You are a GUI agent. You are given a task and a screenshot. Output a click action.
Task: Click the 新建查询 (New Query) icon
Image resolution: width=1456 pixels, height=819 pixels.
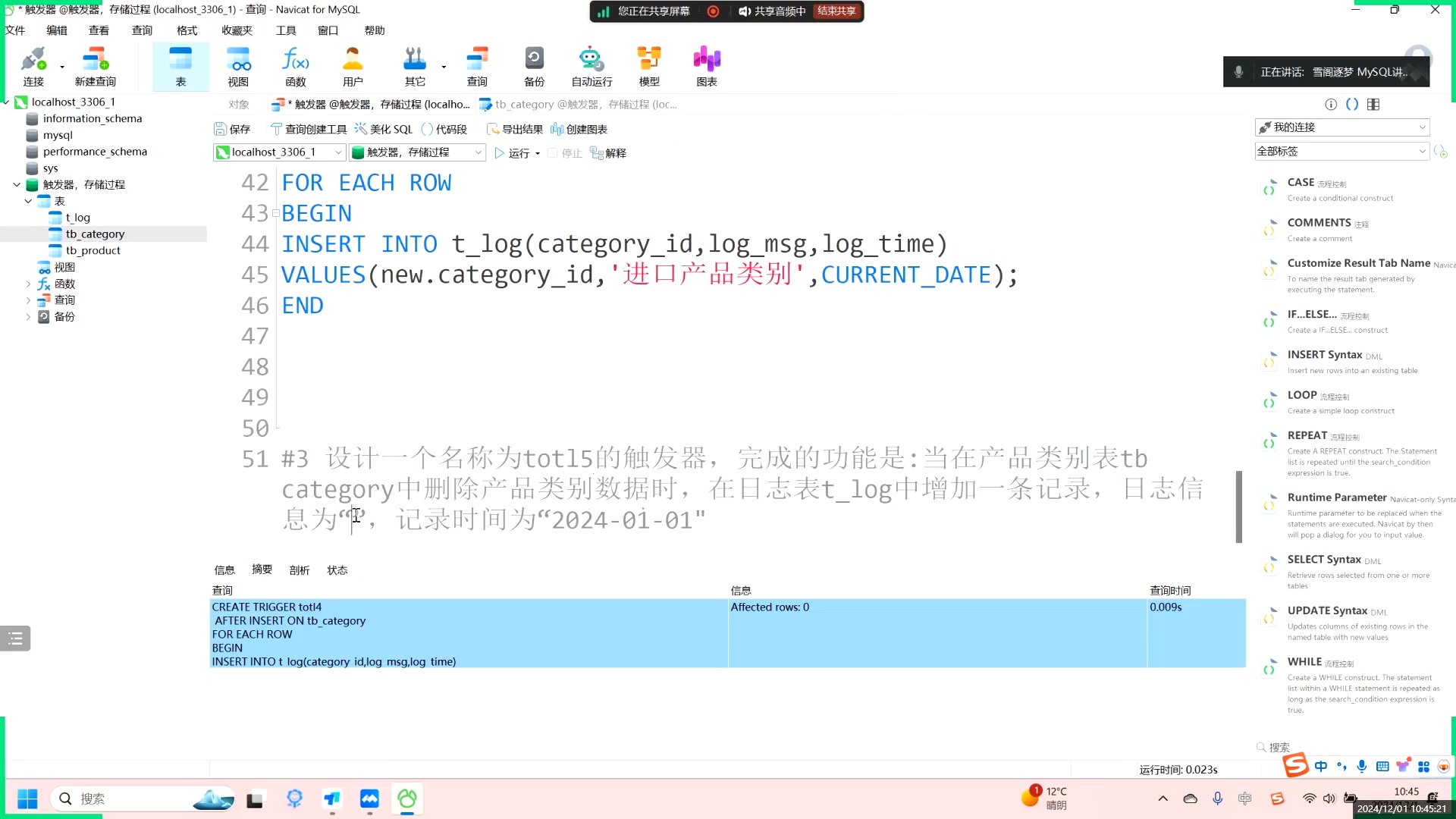coord(96,66)
